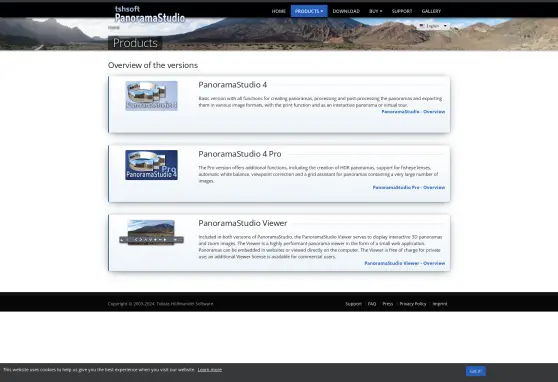Dismiss cookie banner with Got it button

(475, 371)
